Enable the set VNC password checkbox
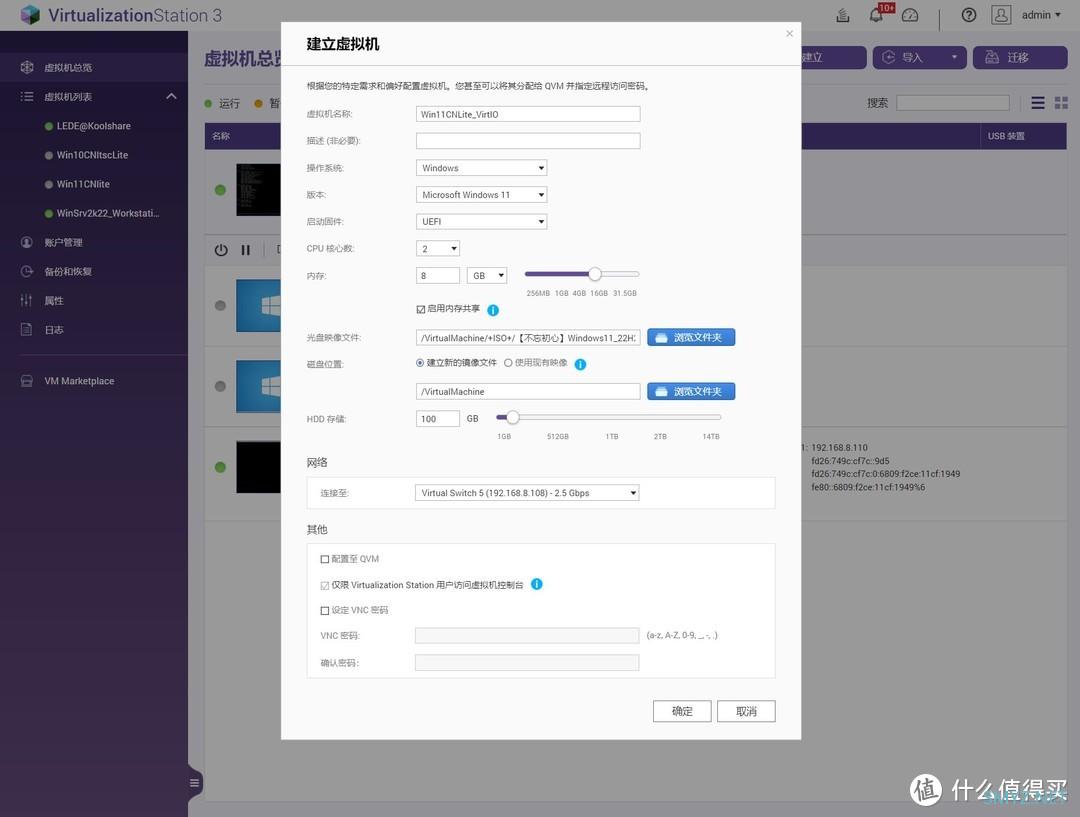This screenshot has height=817, width=1080. point(324,610)
